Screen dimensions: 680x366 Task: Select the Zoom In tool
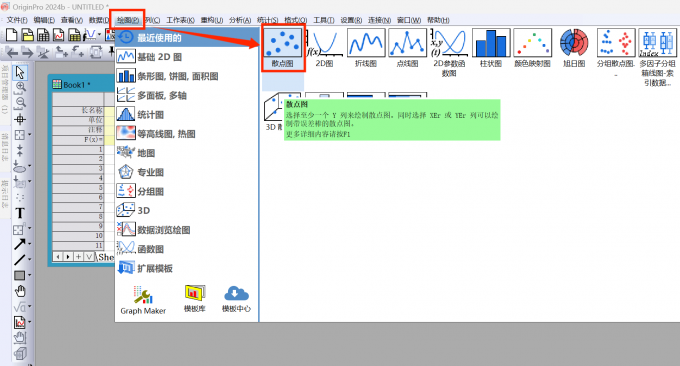[20, 87]
